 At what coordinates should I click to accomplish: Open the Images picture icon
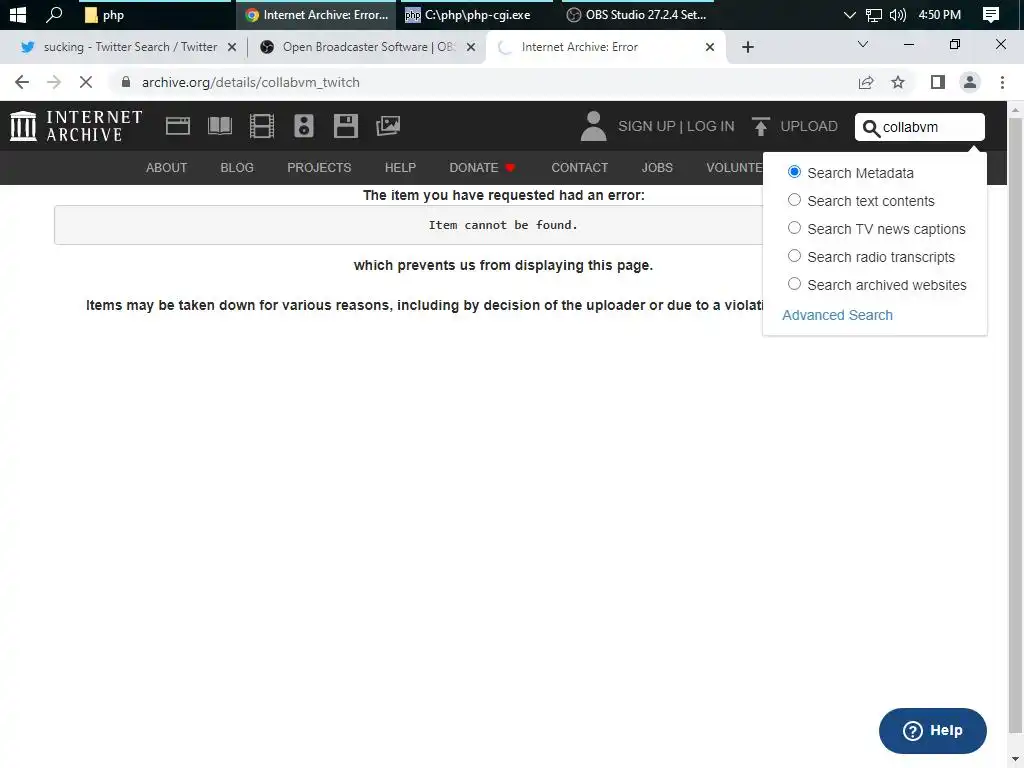[x=388, y=126]
